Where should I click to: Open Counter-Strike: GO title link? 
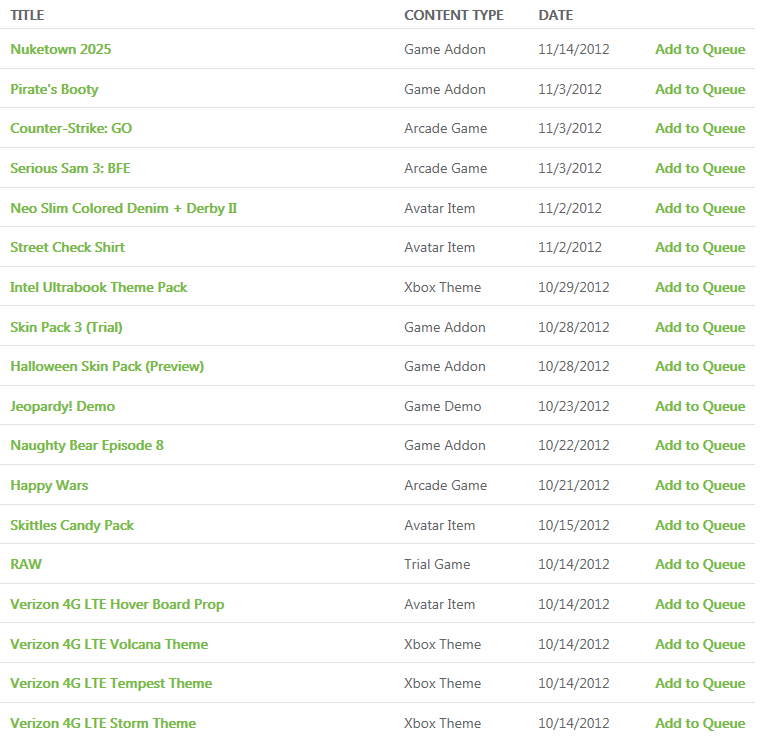click(x=71, y=128)
